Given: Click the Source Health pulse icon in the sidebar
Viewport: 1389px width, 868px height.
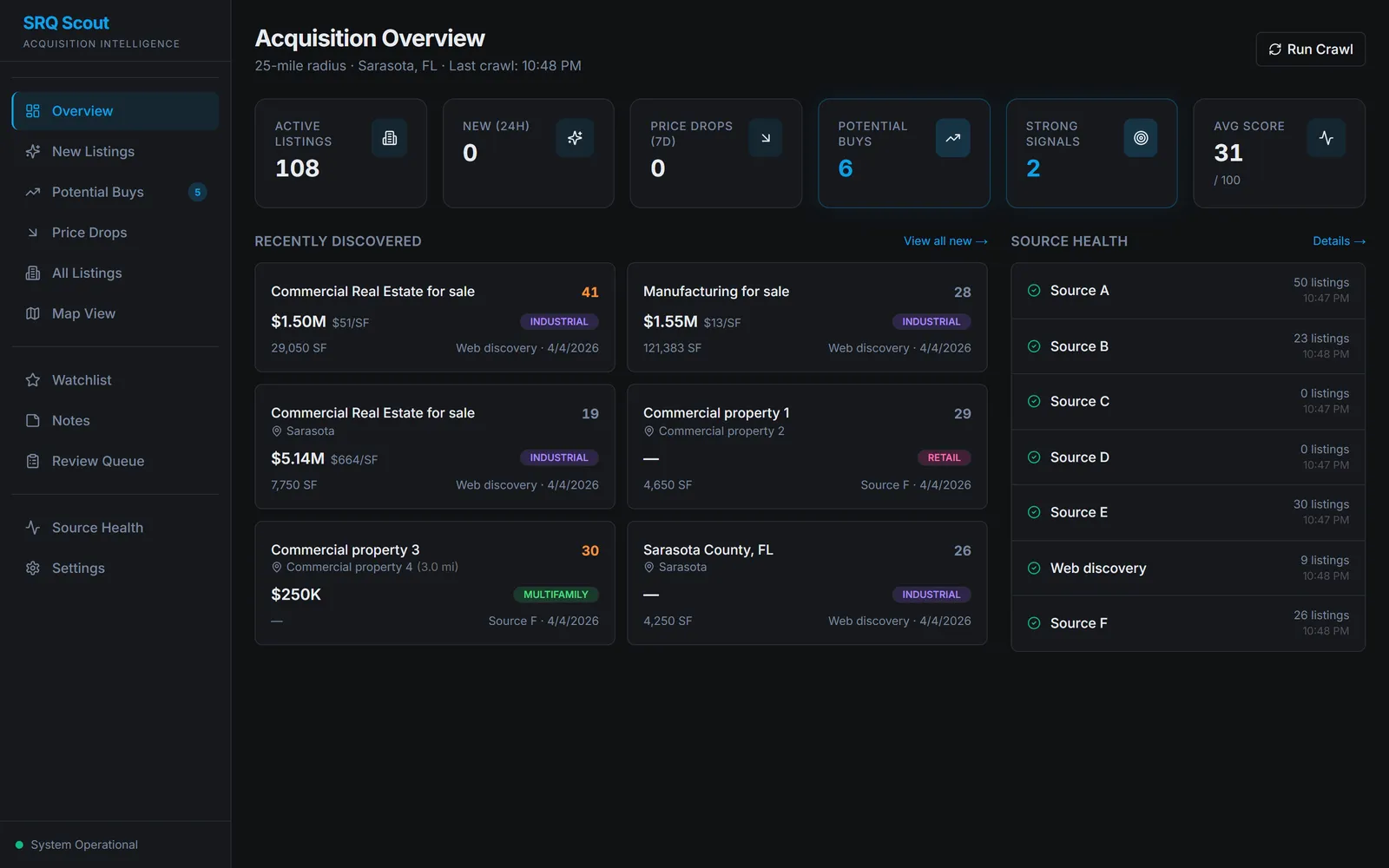Looking at the screenshot, I should pyautogui.click(x=33, y=528).
